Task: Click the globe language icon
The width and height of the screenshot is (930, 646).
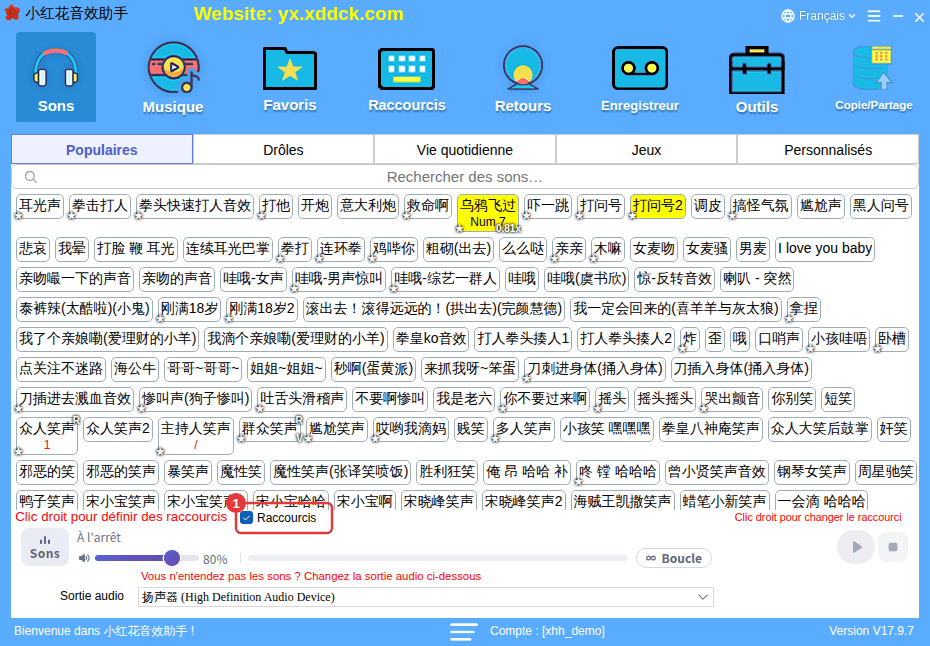Action: [788, 16]
